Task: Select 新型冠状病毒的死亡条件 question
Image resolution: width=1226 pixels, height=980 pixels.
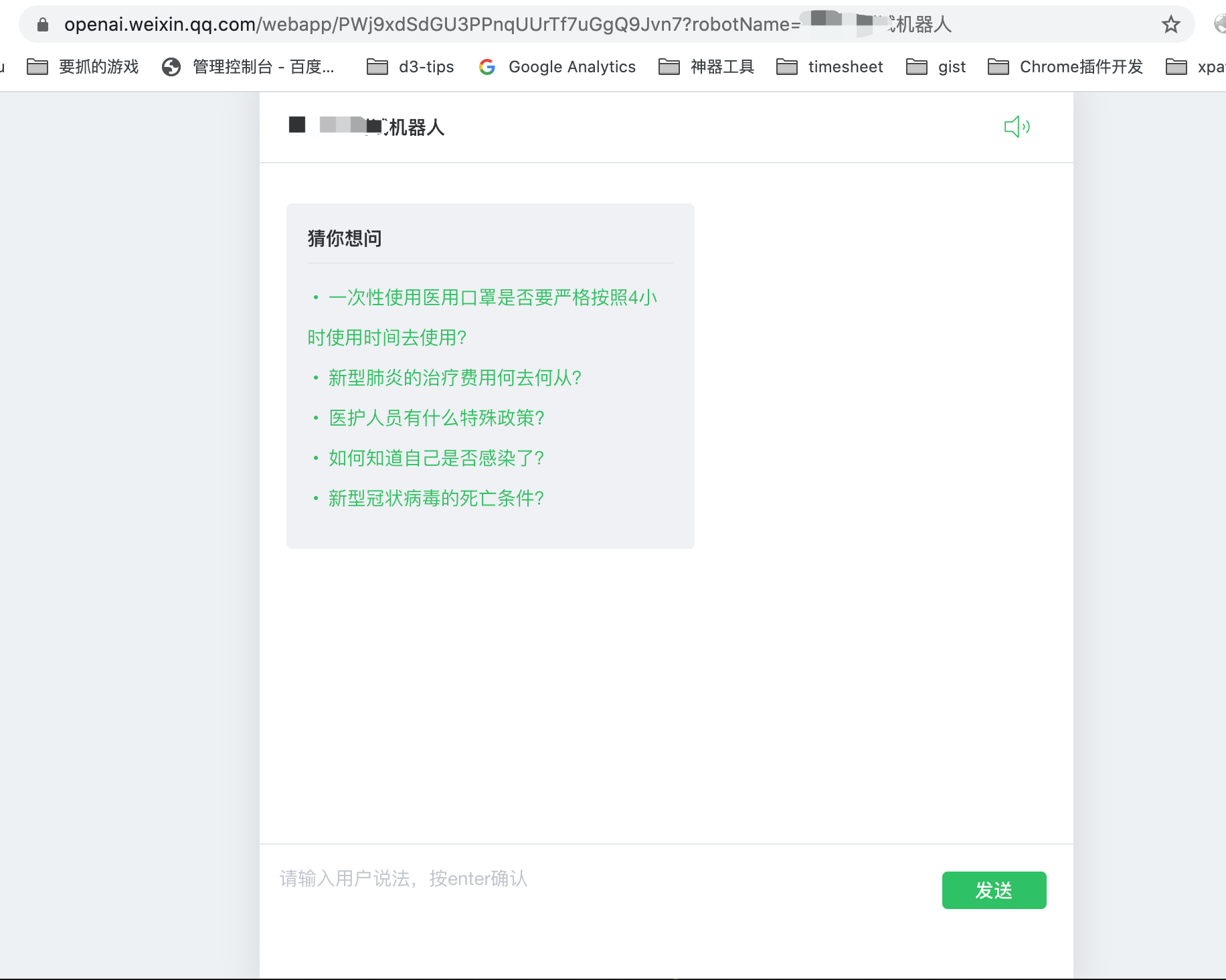Action: tap(436, 499)
